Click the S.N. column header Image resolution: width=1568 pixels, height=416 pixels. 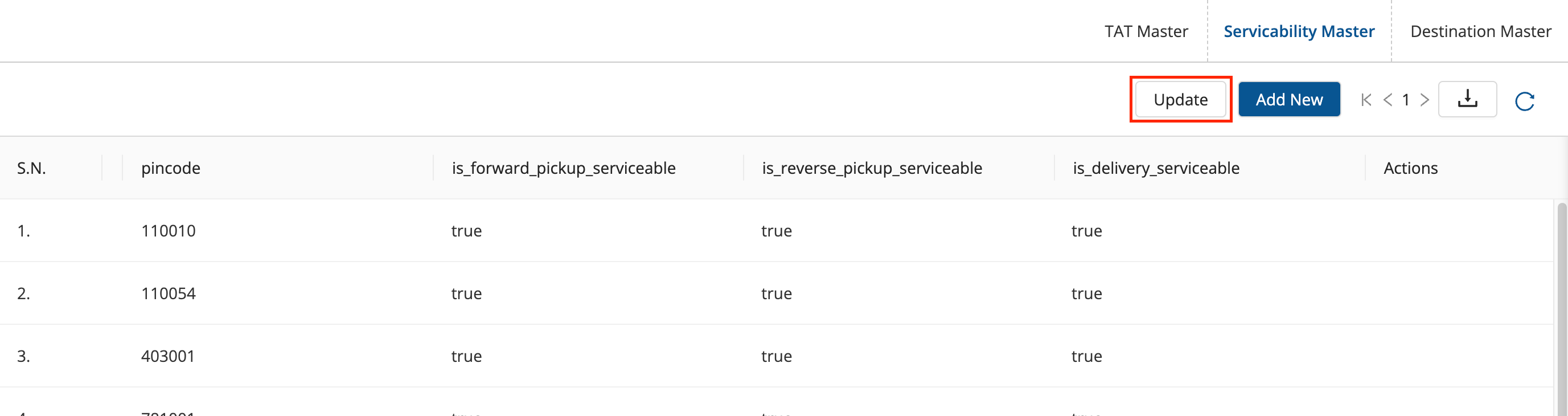tap(32, 168)
